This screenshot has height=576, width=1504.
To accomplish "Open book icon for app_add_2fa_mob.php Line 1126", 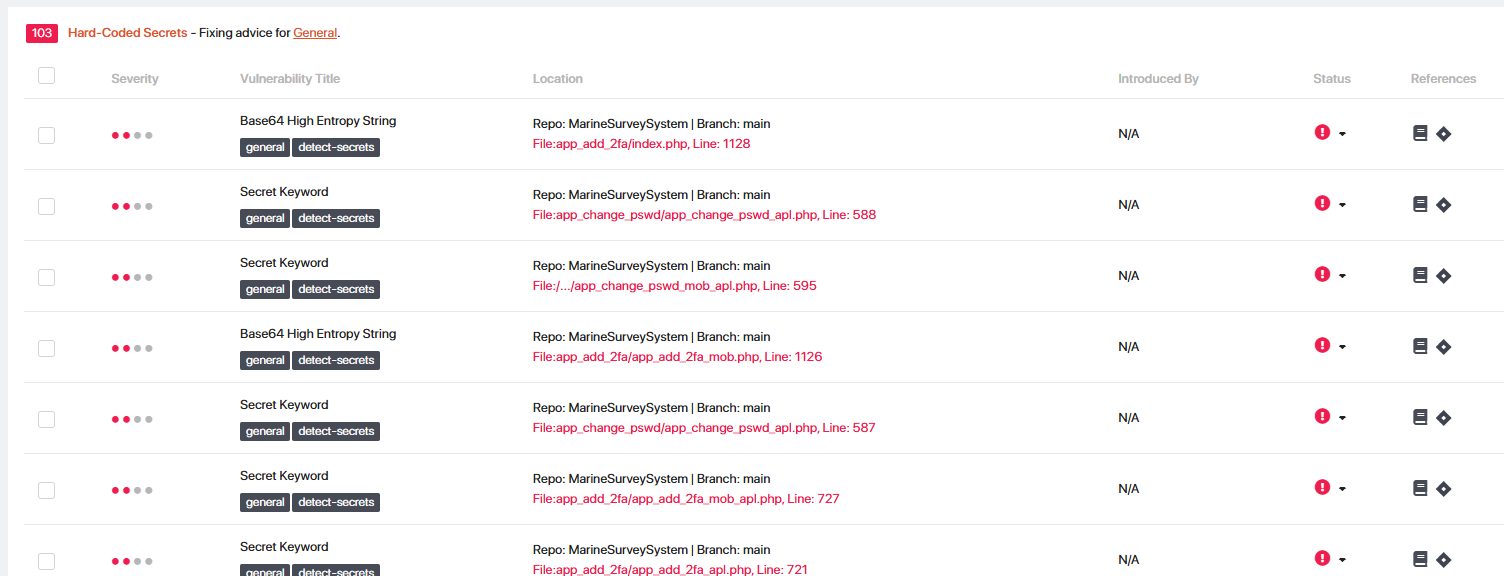I will (1420, 346).
